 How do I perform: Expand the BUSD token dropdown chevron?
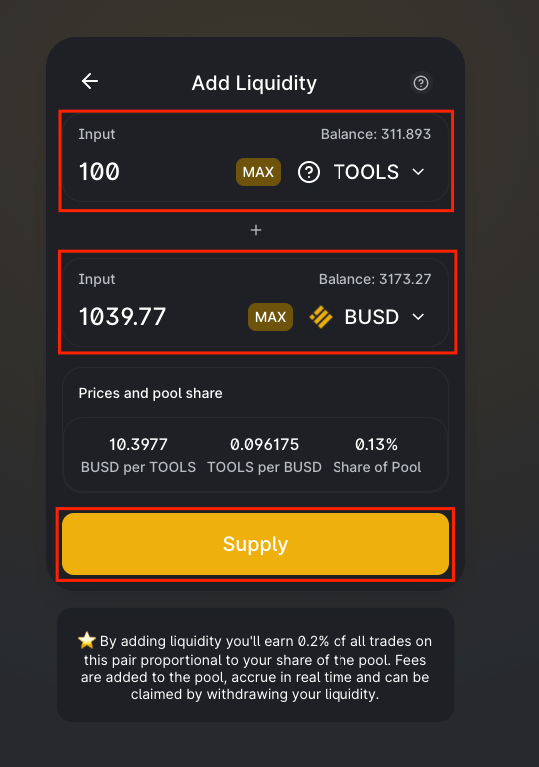pos(418,317)
